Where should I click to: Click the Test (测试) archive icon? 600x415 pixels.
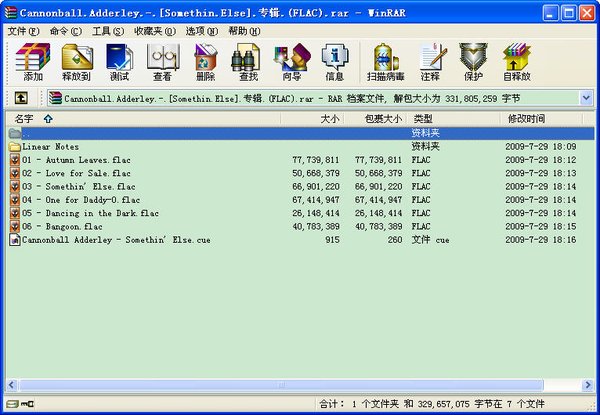119,62
